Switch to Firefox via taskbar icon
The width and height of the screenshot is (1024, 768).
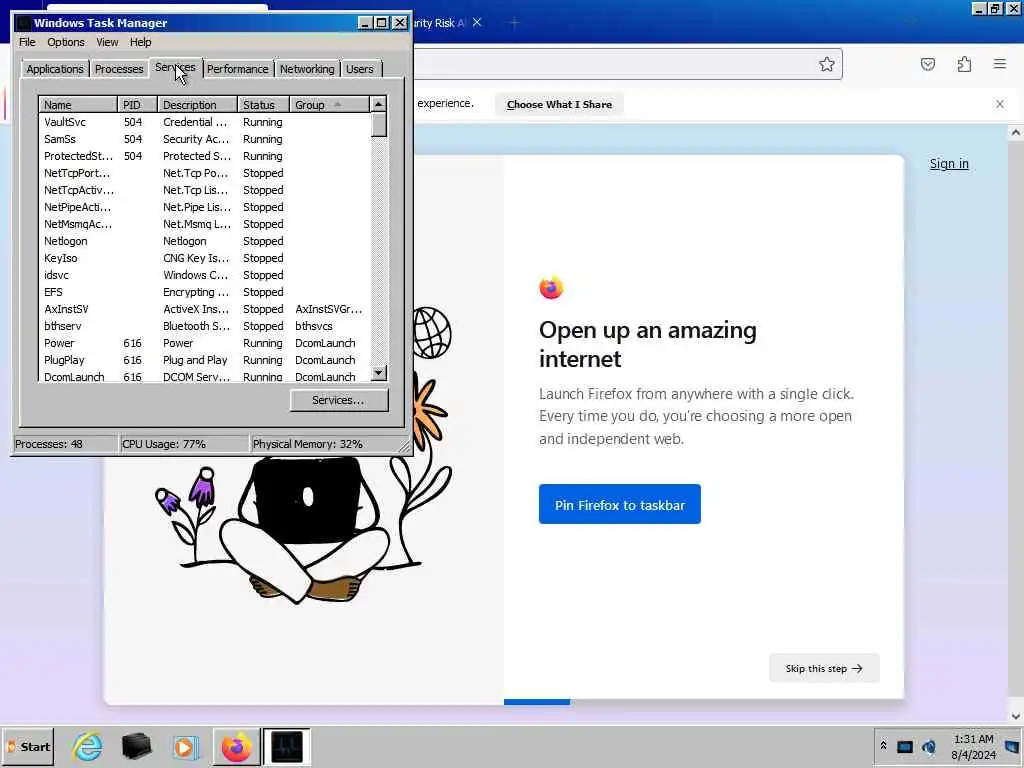click(236, 746)
